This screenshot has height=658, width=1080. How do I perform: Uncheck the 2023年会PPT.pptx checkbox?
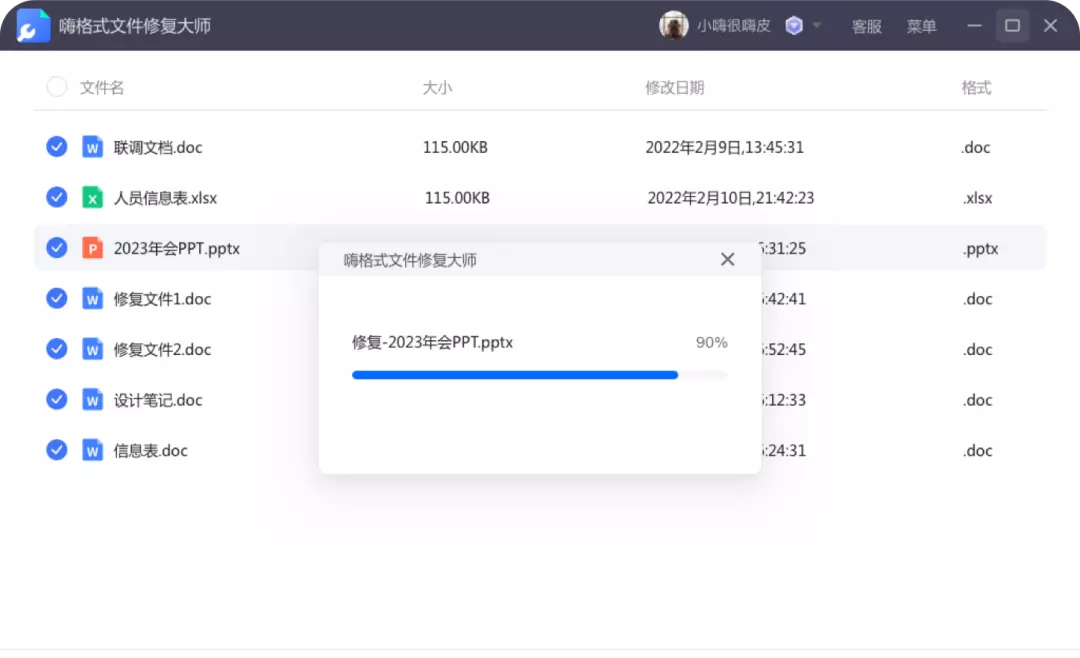pyautogui.click(x=56, y=247)
